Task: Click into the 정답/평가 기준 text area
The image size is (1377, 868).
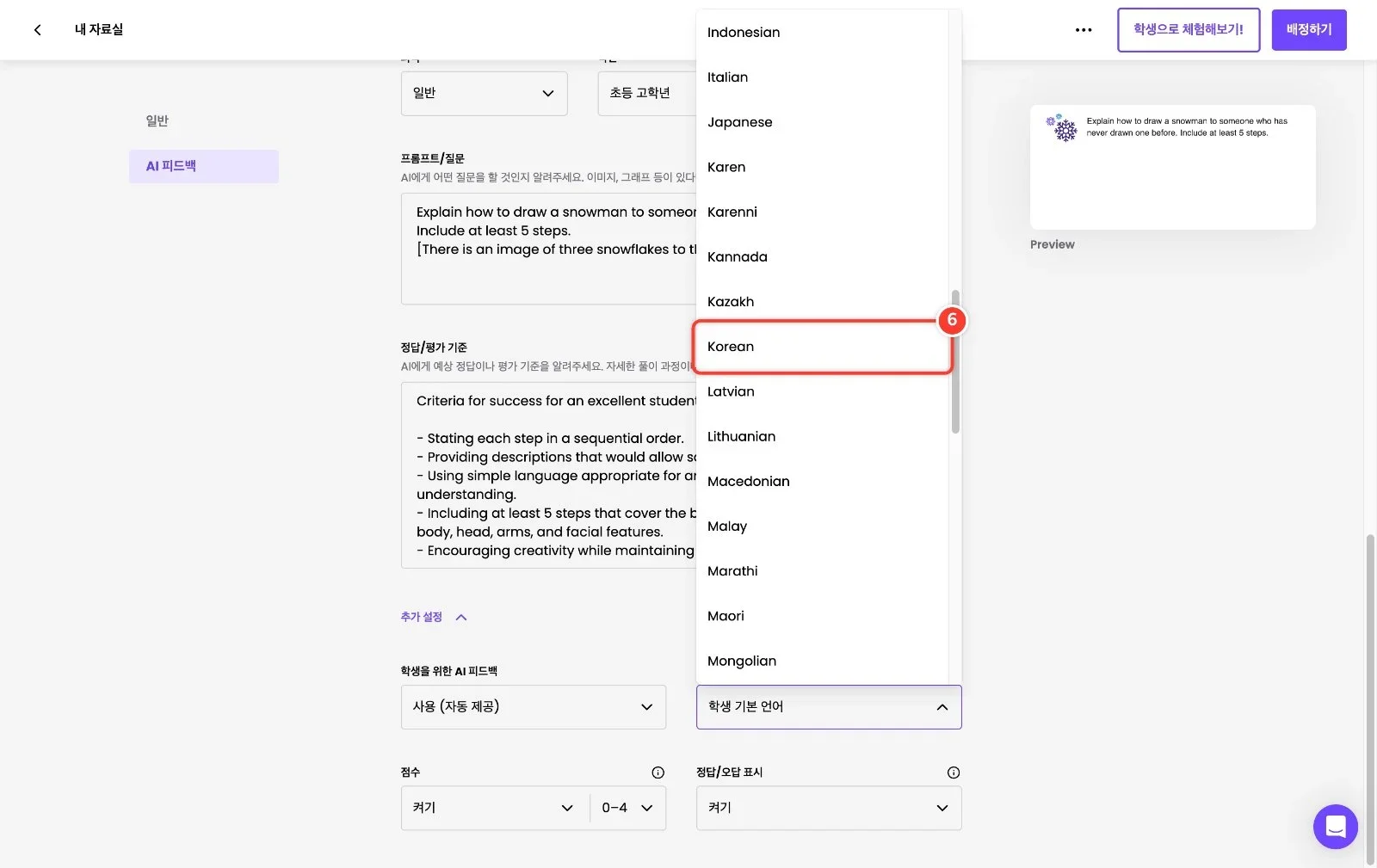Action: (548, 475)
